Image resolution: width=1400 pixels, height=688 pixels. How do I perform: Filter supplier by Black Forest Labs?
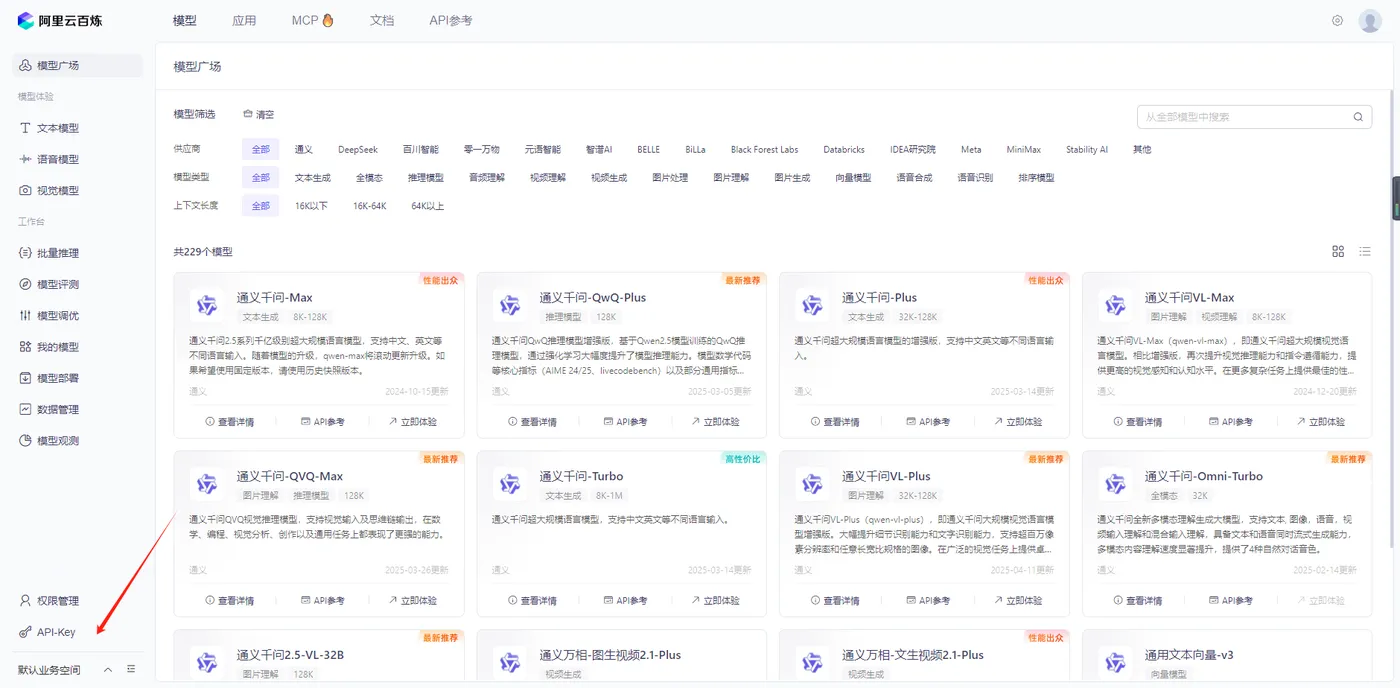pos(765,149)
